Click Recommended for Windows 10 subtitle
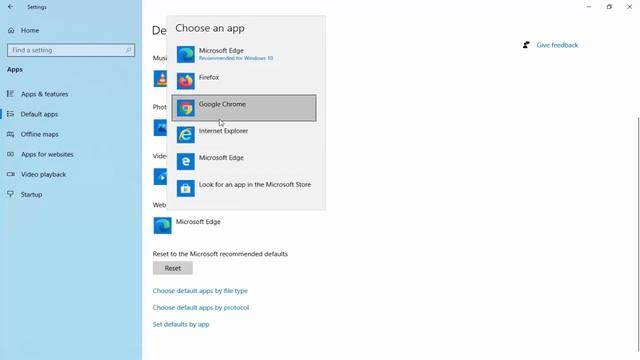640x360 pixels. (x=236, y=58)
